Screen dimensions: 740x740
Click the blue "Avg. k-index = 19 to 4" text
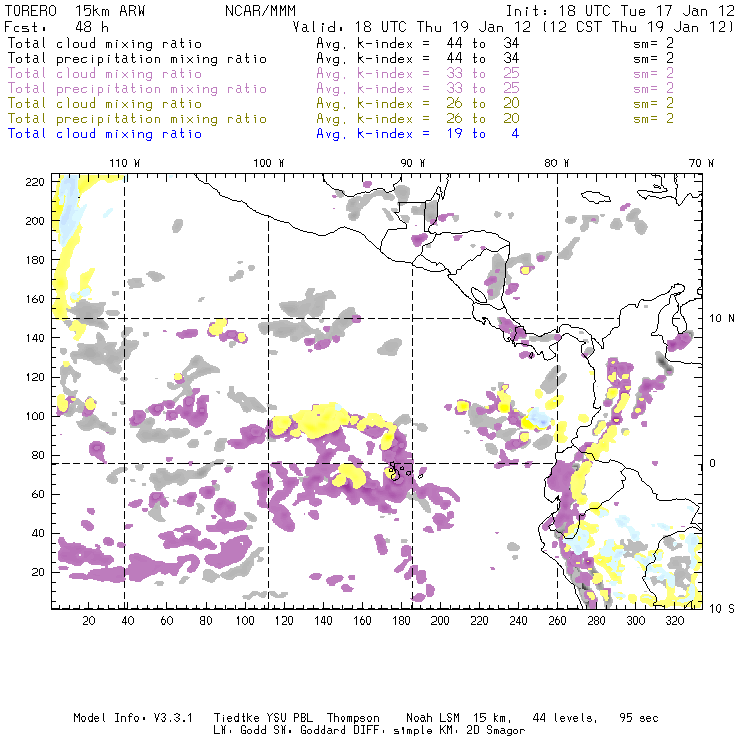pos(418,134)
